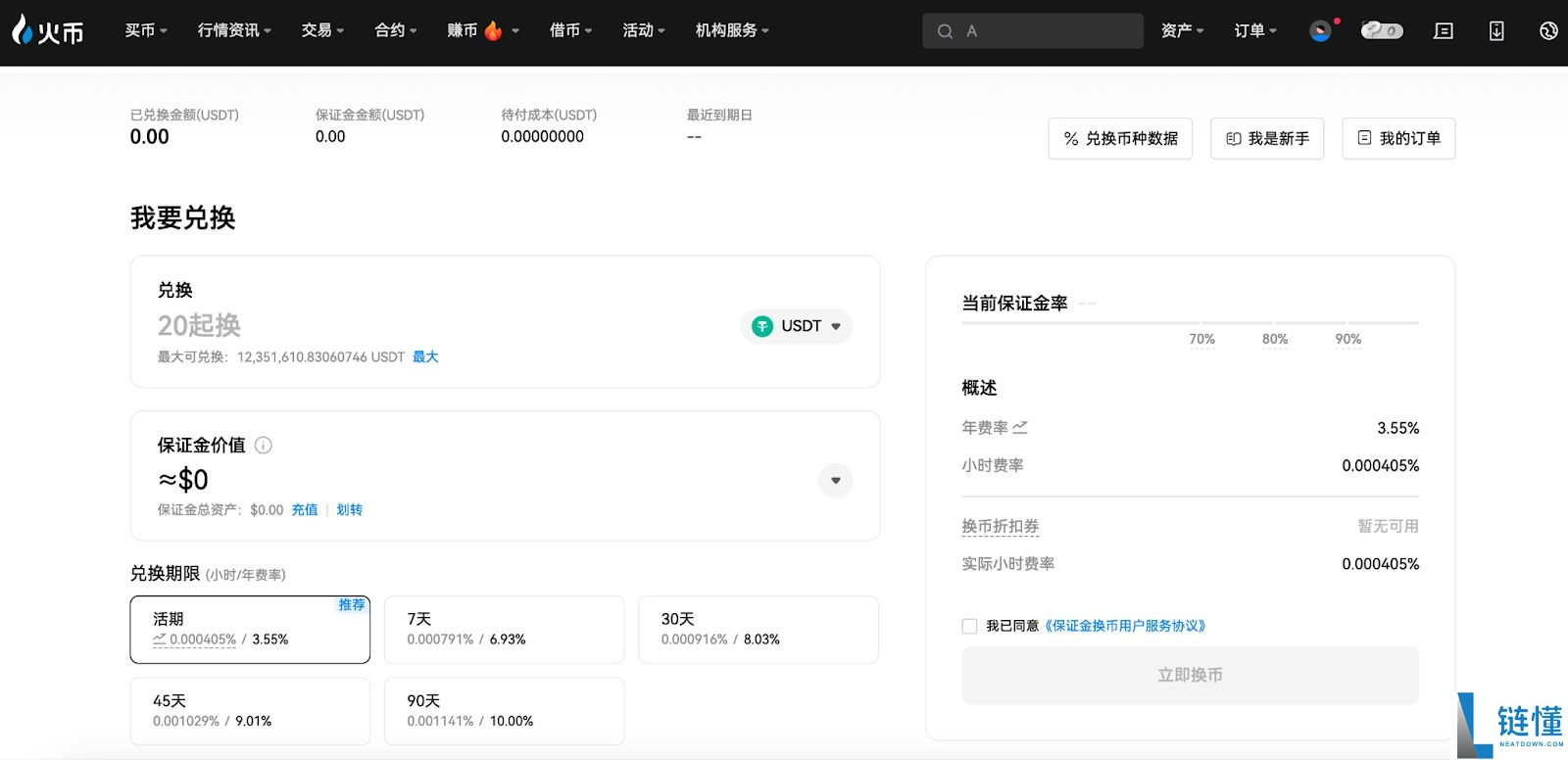1568x760 pixels.
Task: Click the 90% marker on margin bar
Action: (1347, 339)
